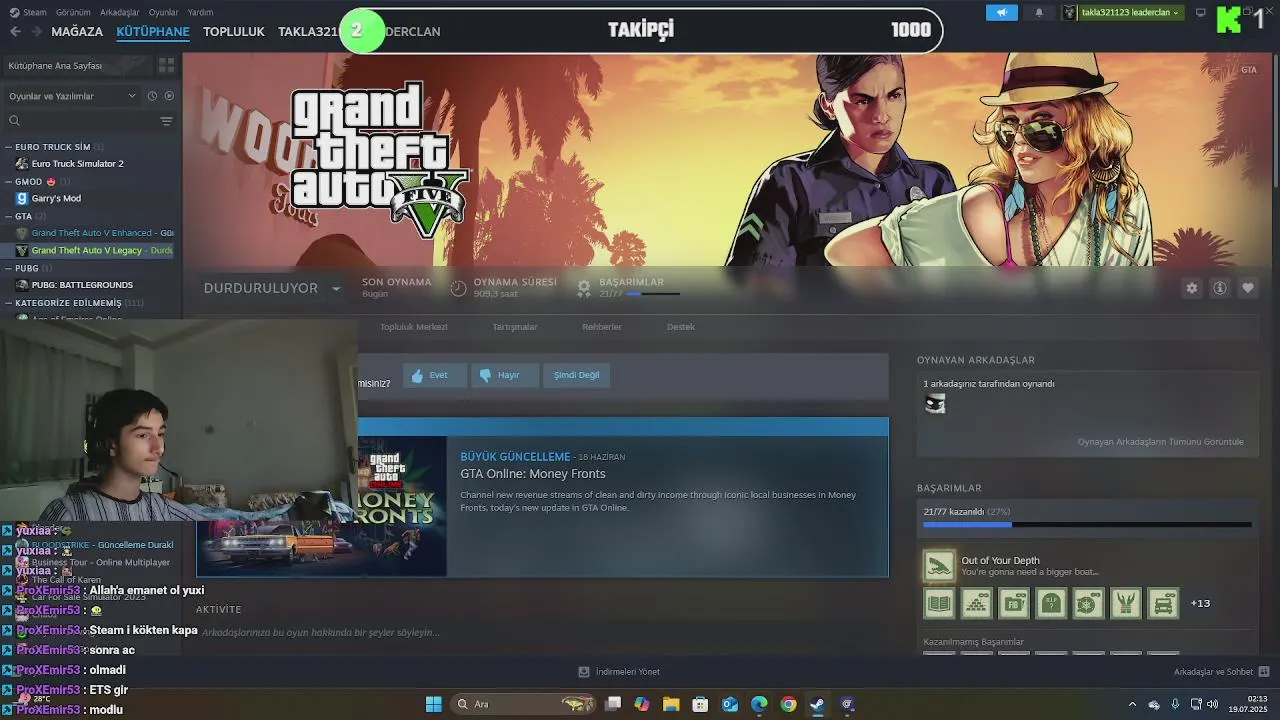Image resolution: width=1280 pixels, height=720 pixels.
Task: Click the DURDURULUYOR button
Action: coord(260,288)
